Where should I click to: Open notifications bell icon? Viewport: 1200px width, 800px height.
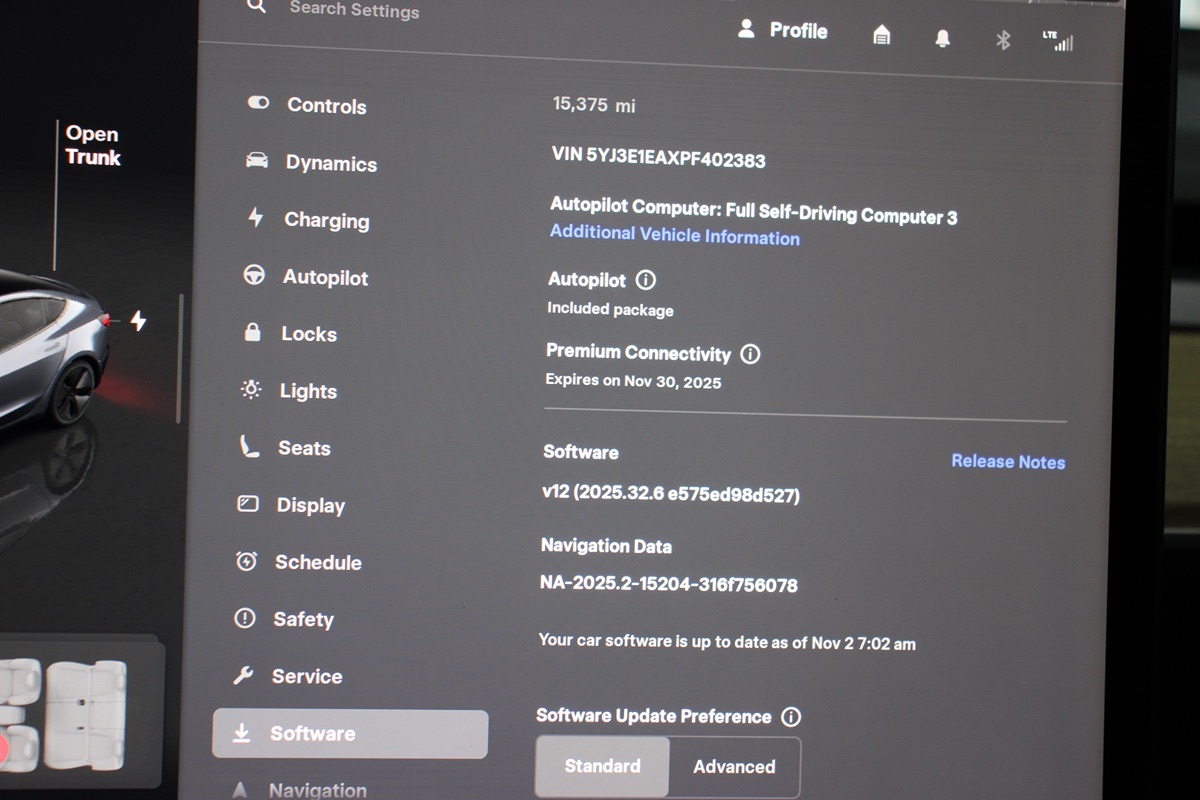point(942,38)
